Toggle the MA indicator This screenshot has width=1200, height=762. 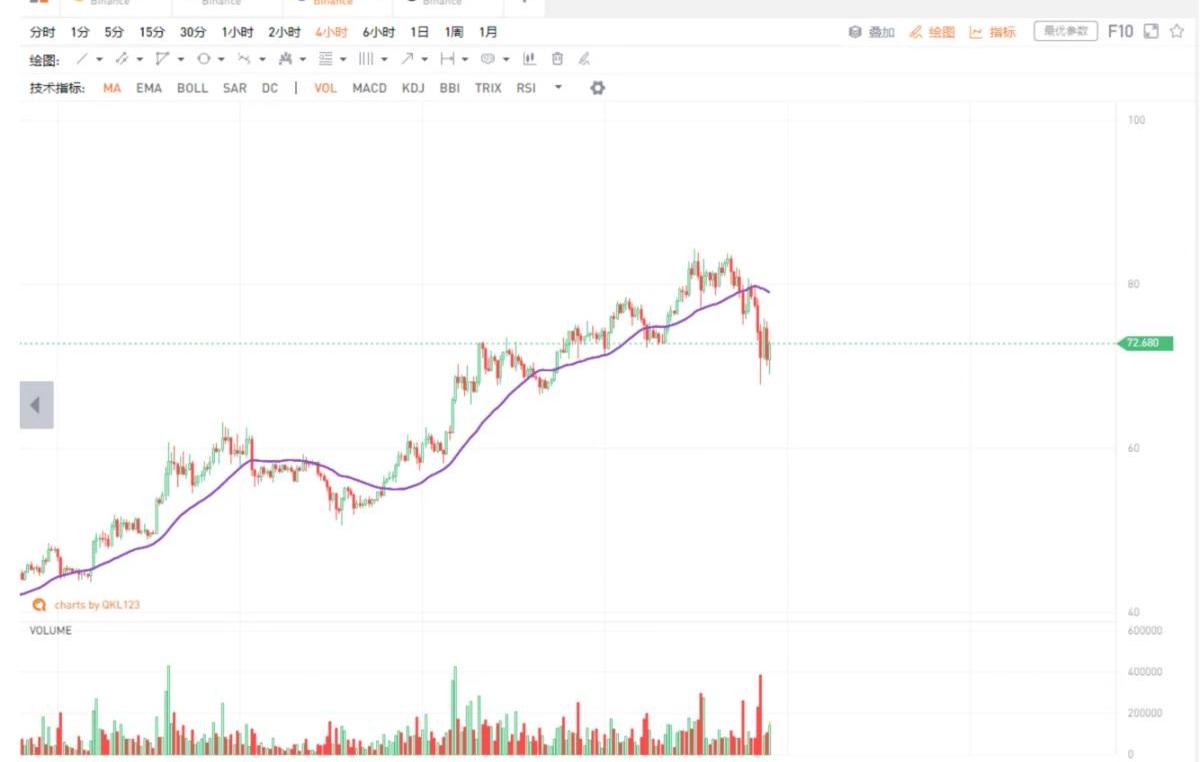coord(112,88)
